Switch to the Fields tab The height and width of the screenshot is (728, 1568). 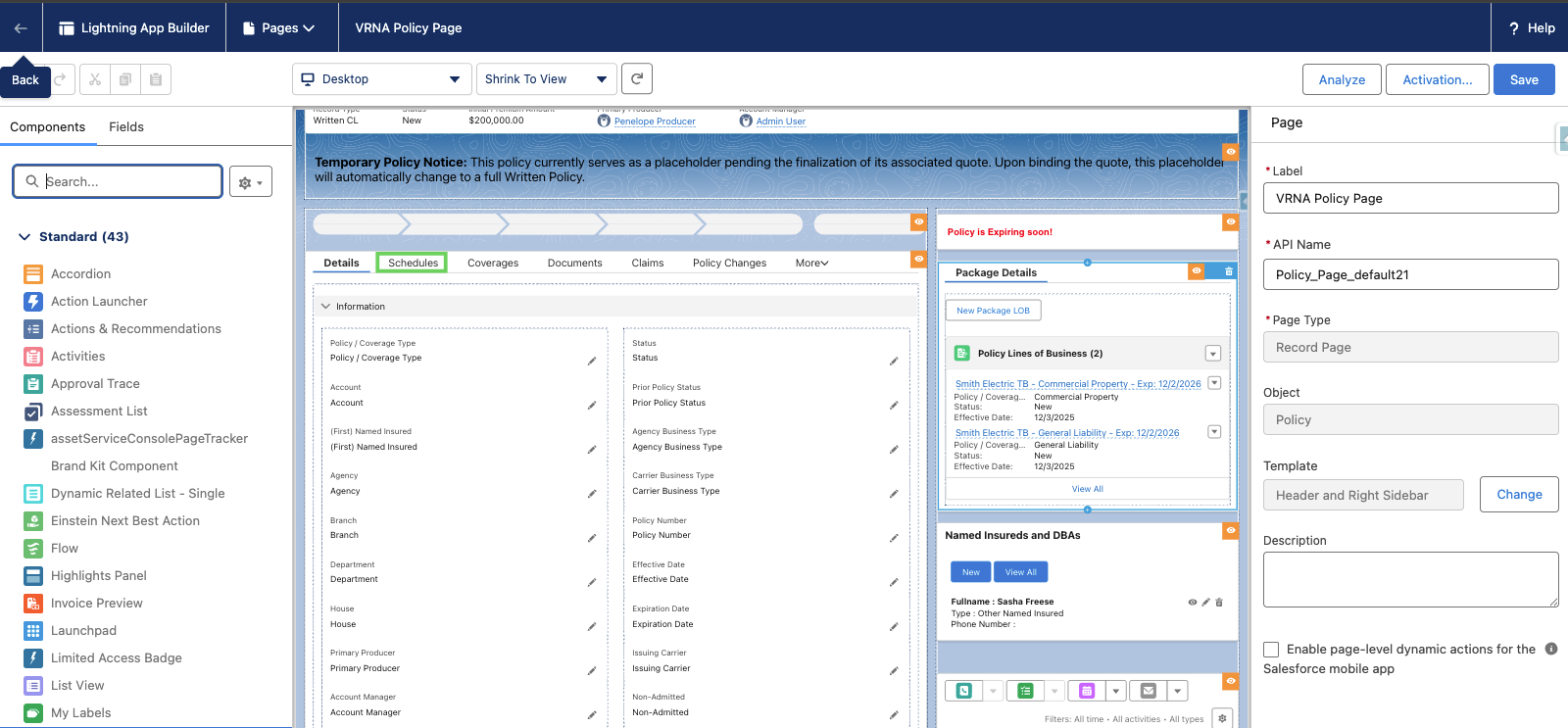pos(126,127)
